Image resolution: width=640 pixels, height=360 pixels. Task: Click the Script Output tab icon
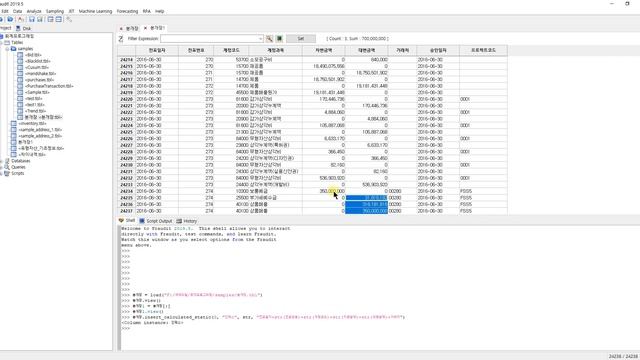click(142, 221)
